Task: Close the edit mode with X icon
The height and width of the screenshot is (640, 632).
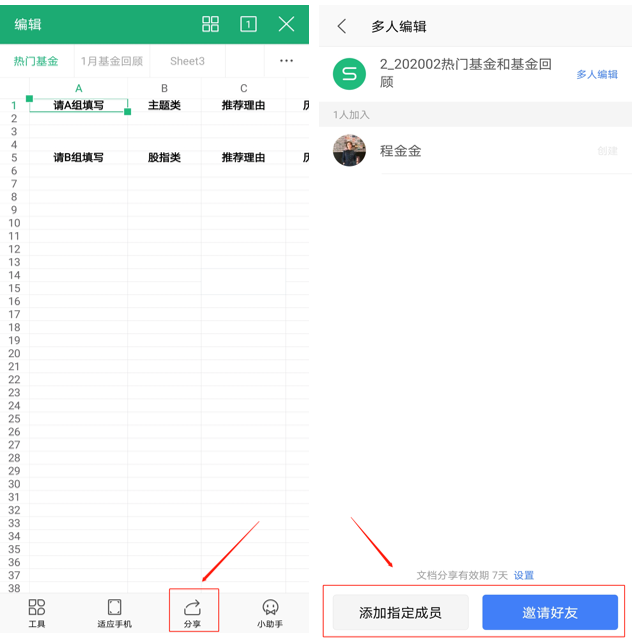Action: tap(286, 24)
